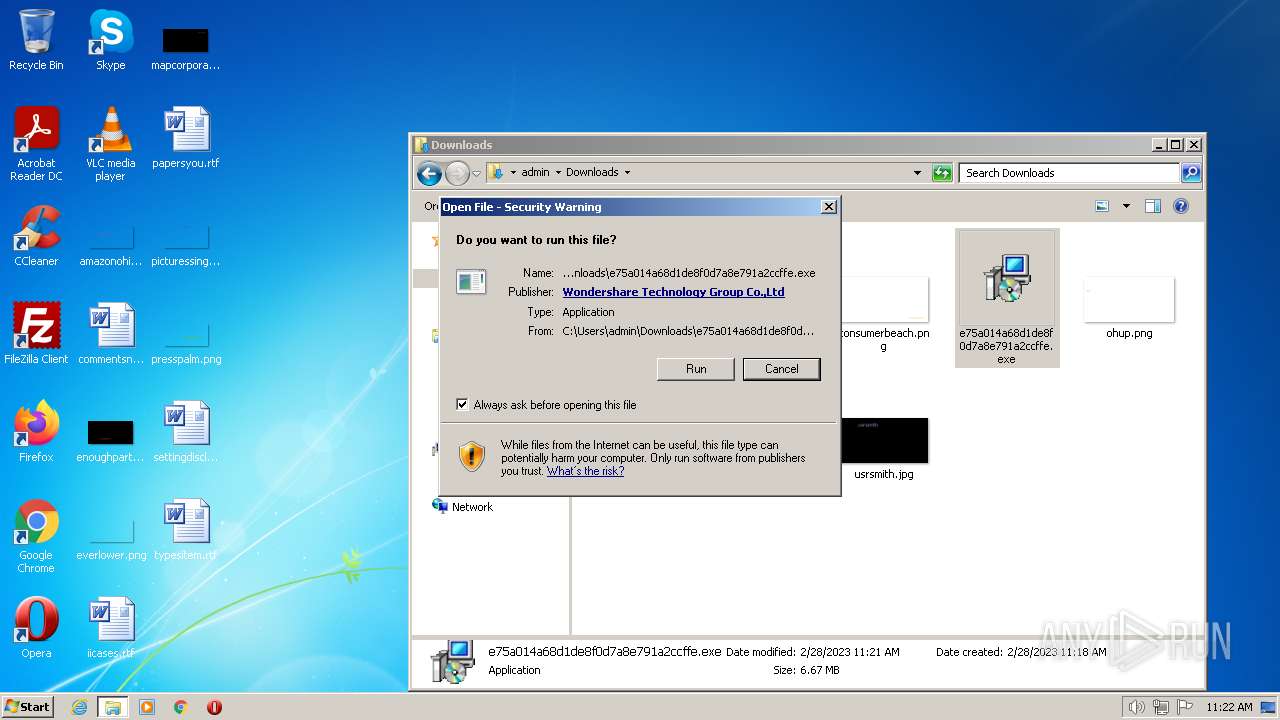Open the Recycle Bin desktop icon
This screenshot has height=720, width=1280.
coord(36,40)
